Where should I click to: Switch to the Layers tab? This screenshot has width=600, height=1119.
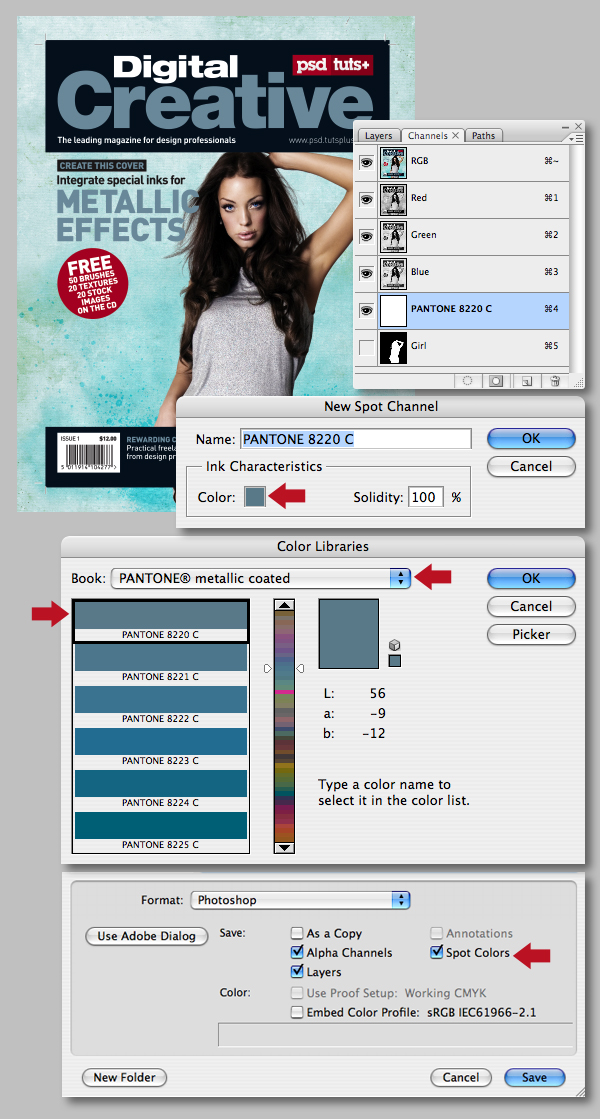[379, 136]
